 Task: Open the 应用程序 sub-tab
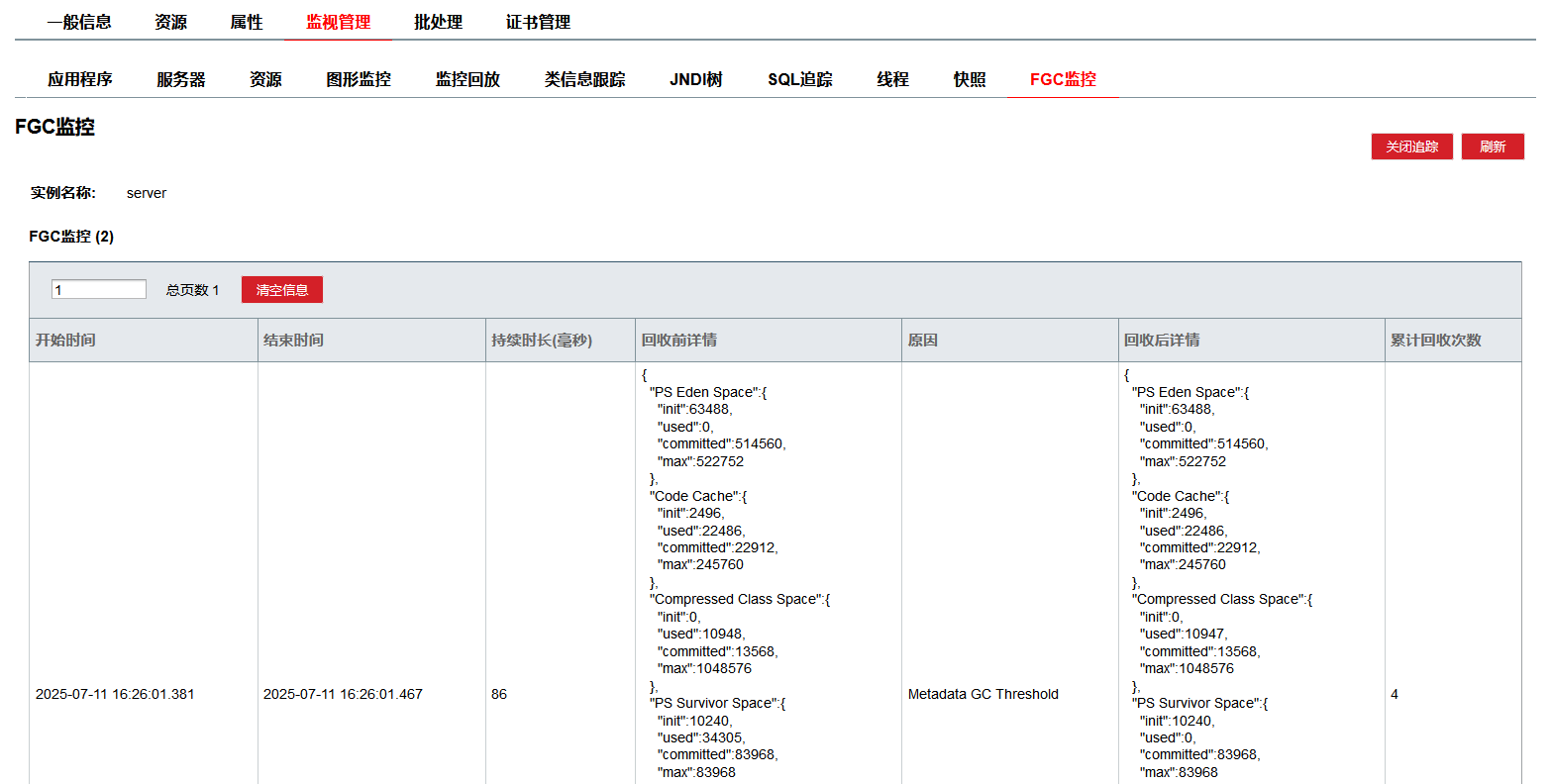coord(80,79)
